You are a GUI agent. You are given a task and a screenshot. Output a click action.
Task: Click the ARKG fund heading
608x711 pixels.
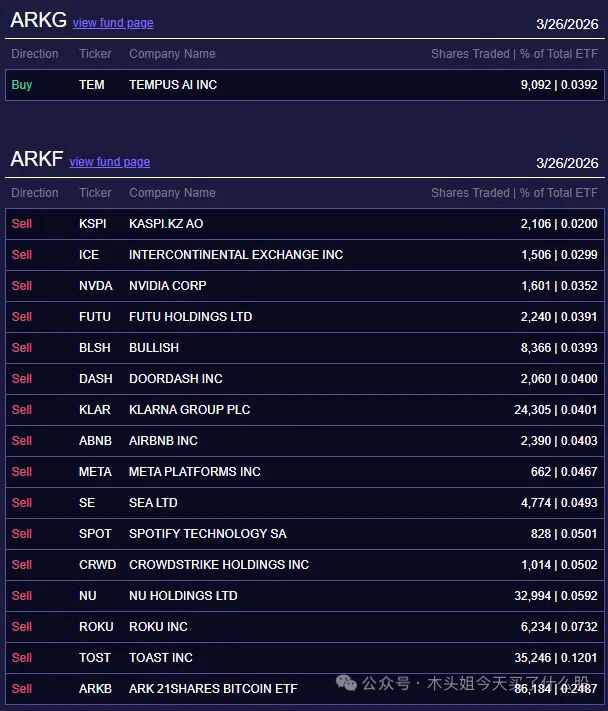point(39,20)
